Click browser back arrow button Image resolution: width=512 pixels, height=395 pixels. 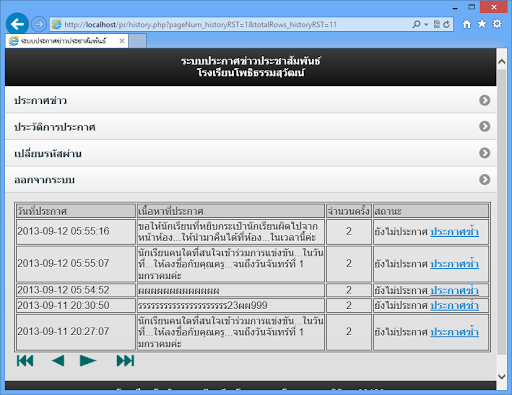click(17, 24)
